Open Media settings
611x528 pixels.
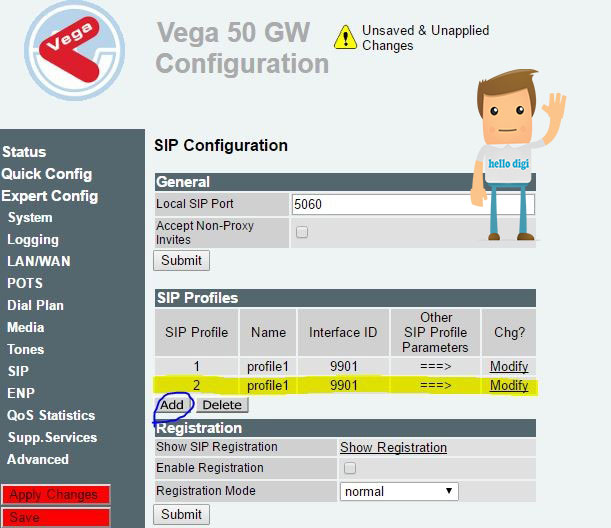[x=26, y=327]
